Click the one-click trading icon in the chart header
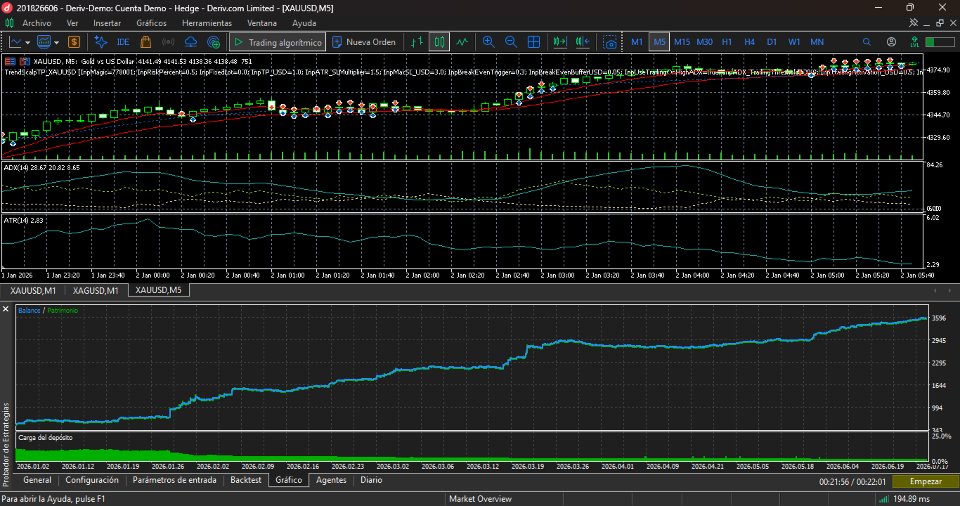 pos(24,61)
